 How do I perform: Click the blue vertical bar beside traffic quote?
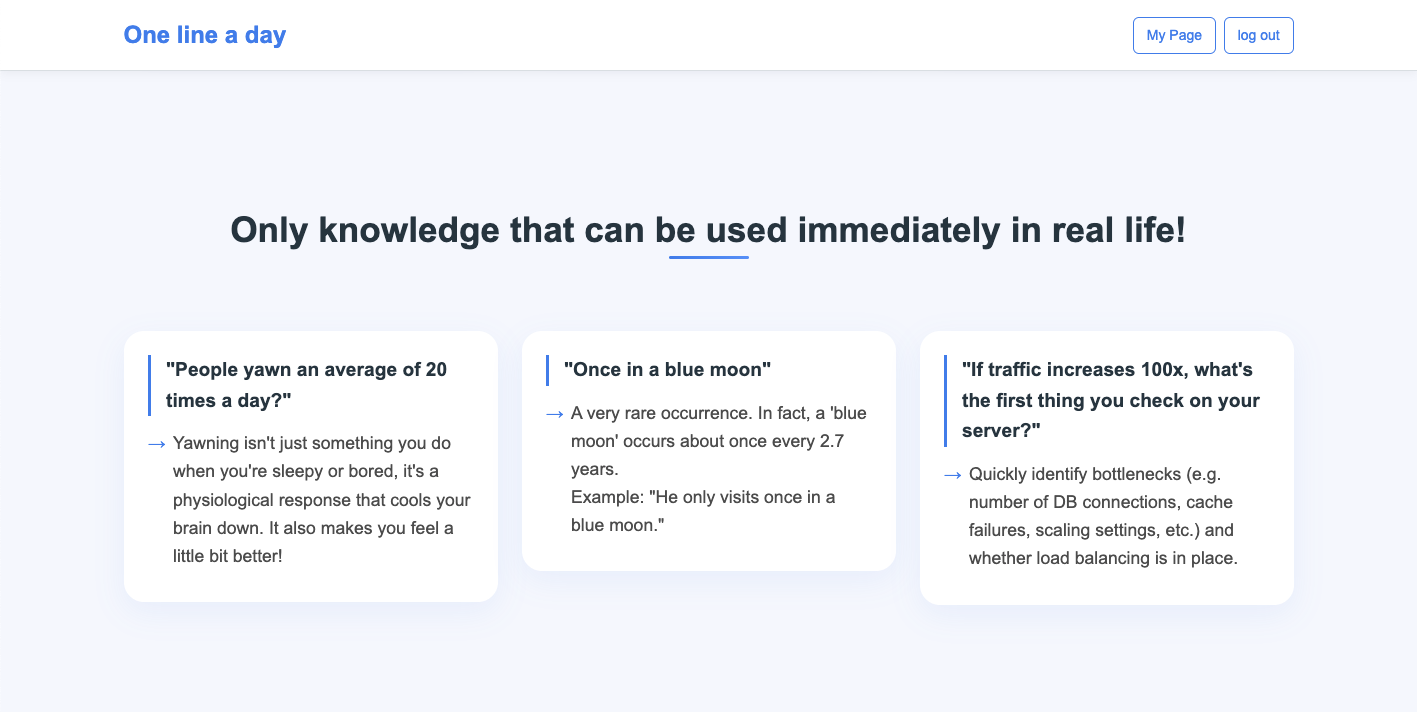[945, 400]
